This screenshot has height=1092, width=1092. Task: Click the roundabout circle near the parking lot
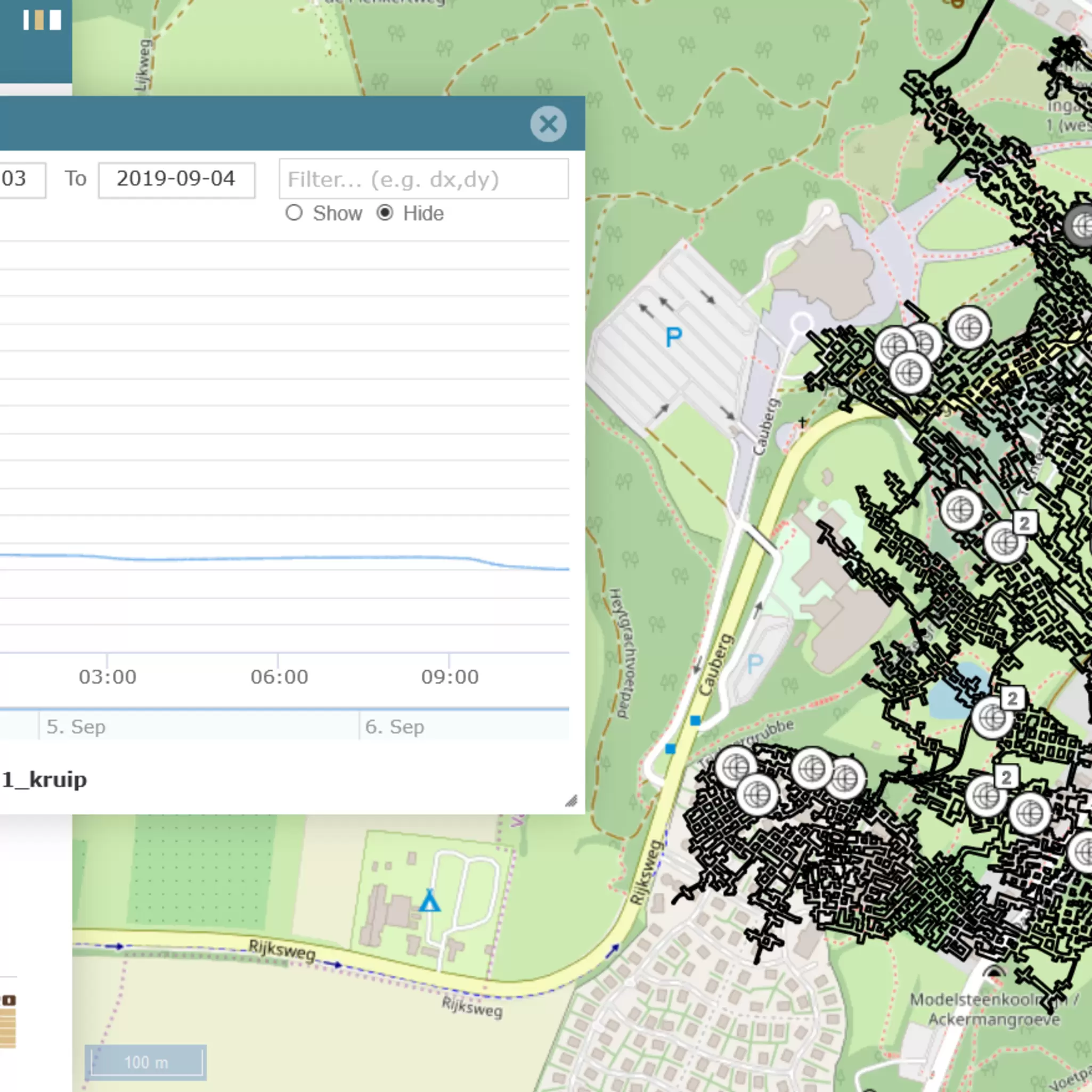coord(801,323)
